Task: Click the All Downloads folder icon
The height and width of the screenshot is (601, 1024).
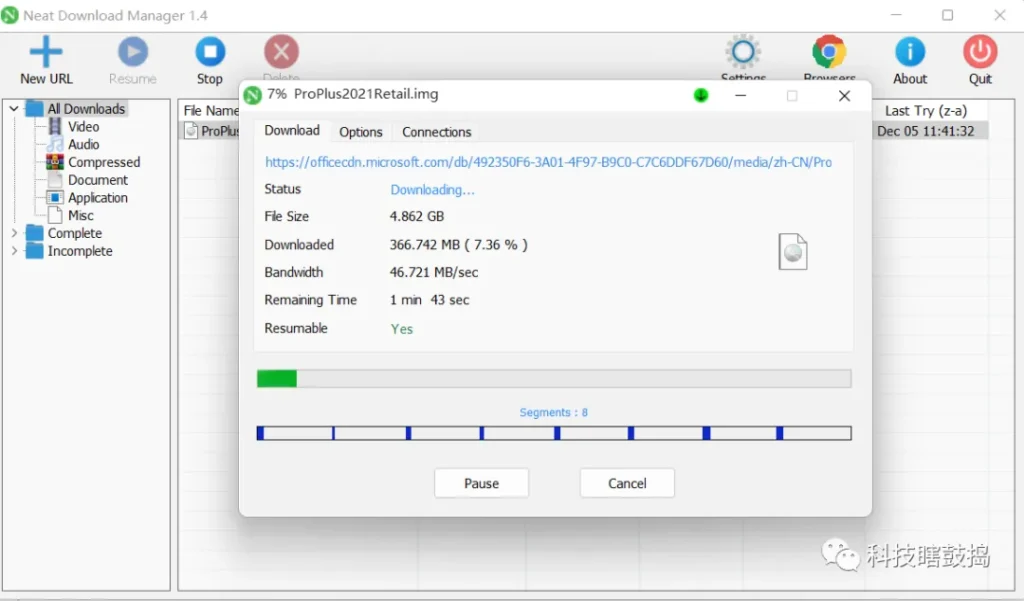Action: click(35, 108)
